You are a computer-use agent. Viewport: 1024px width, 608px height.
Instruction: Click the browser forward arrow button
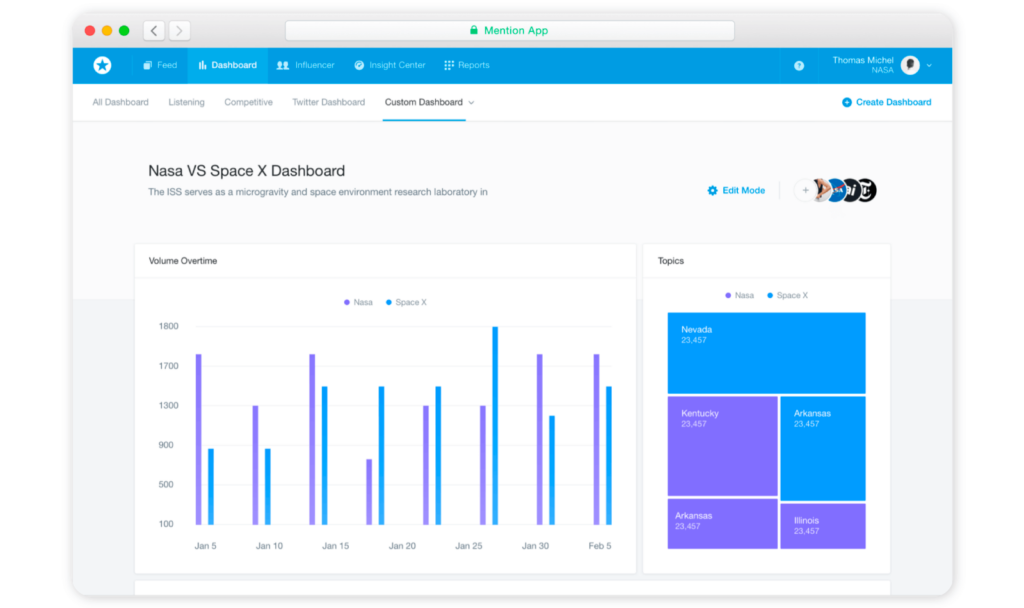tap(180, 30)
